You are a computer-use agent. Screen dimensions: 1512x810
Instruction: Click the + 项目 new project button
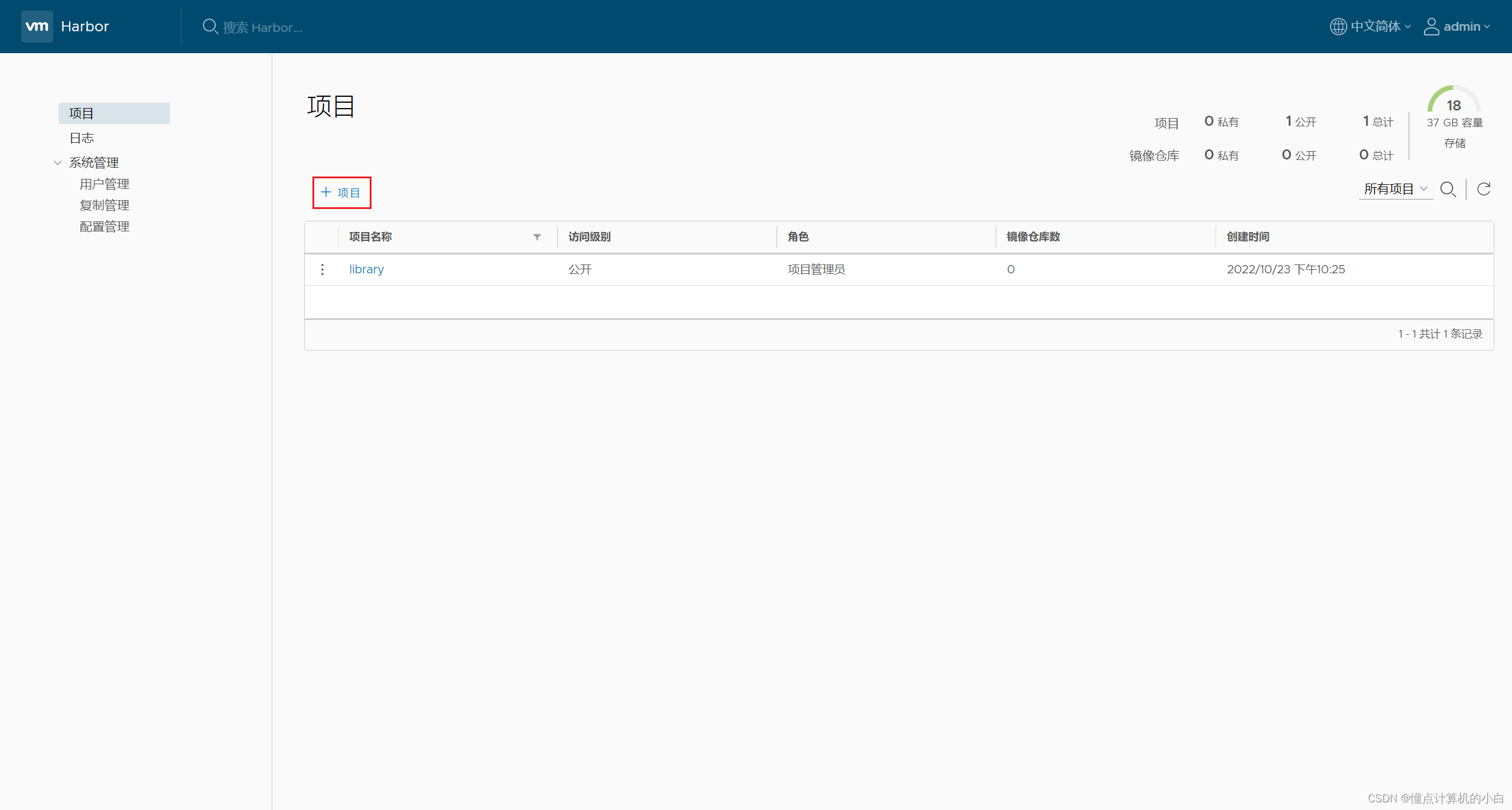point(341,192)
